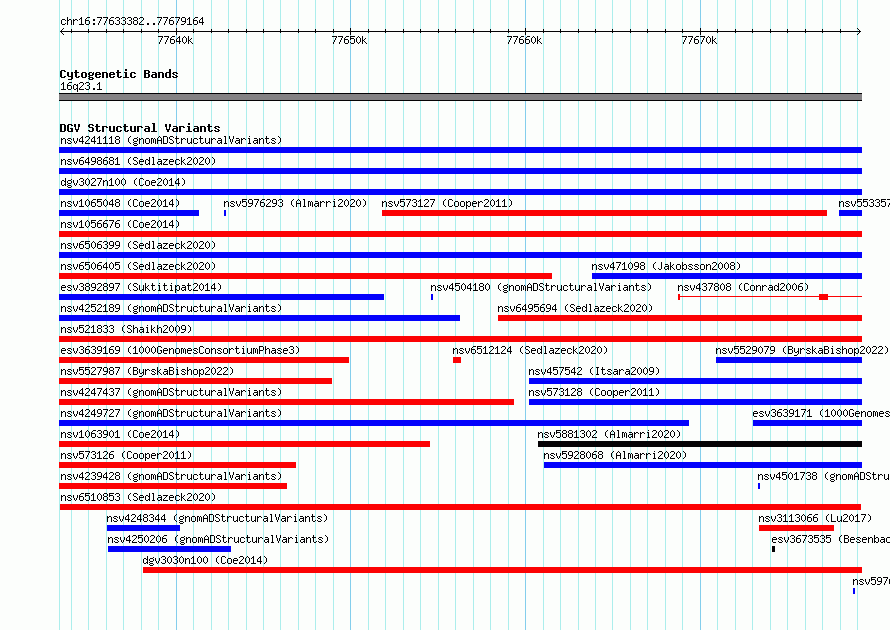This screenshot has width=890, height=630.
Task: Open the nsv3113066 Lu2017 variant
Action: [815, 518]
